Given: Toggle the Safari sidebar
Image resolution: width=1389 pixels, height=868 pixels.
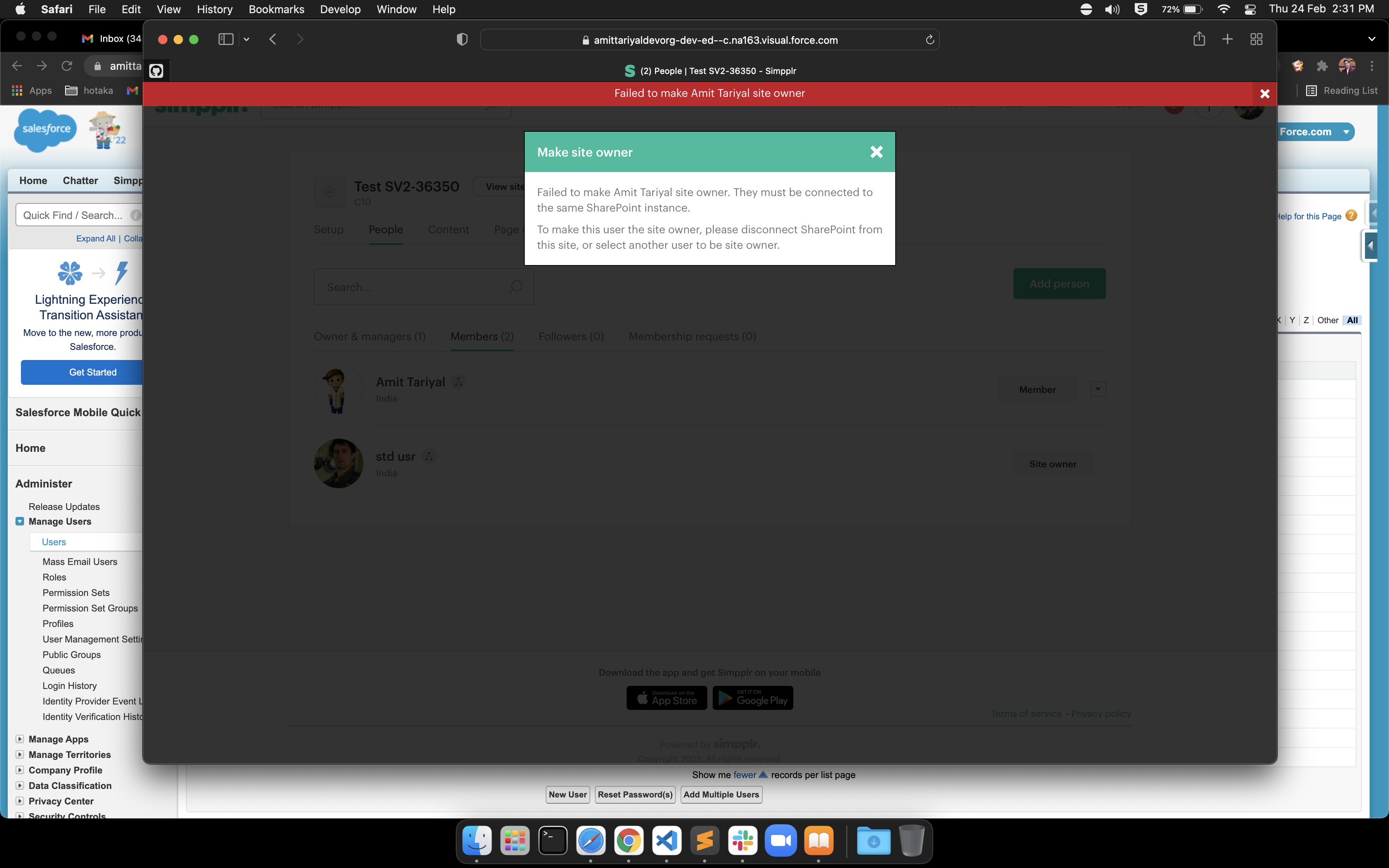Looking at the screenshot, I should pos(226,39).
